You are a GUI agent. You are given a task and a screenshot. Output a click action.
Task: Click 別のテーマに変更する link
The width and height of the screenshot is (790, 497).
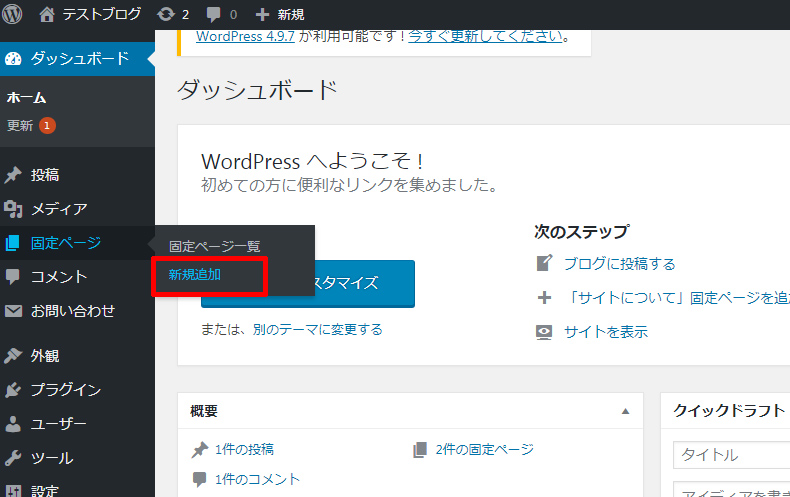tap(316, 329)
